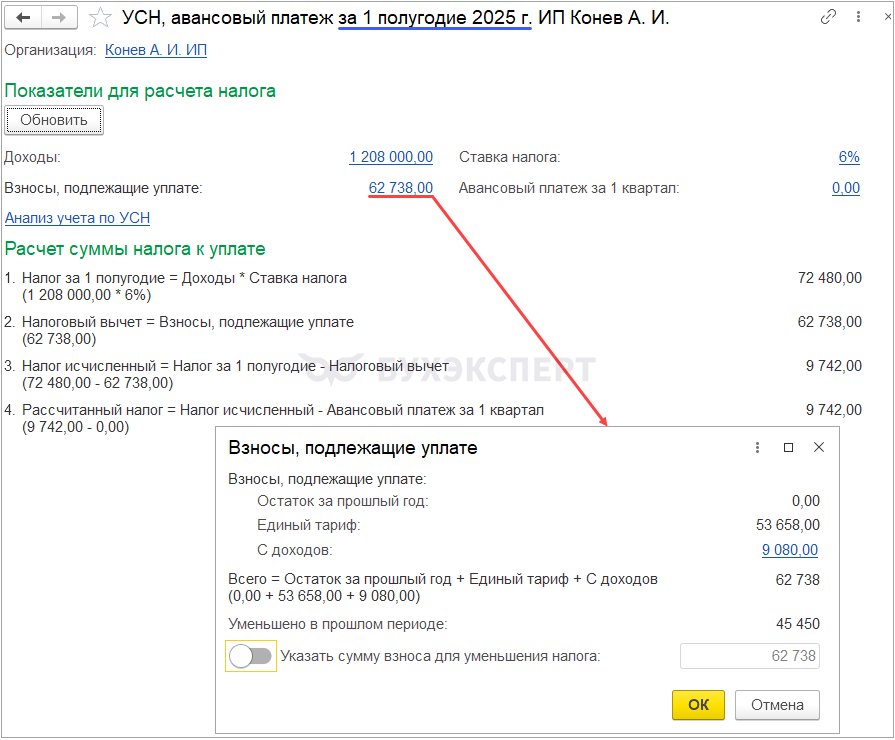
Task: Cancel dialog with Отмена button
Action: [777, 705]
